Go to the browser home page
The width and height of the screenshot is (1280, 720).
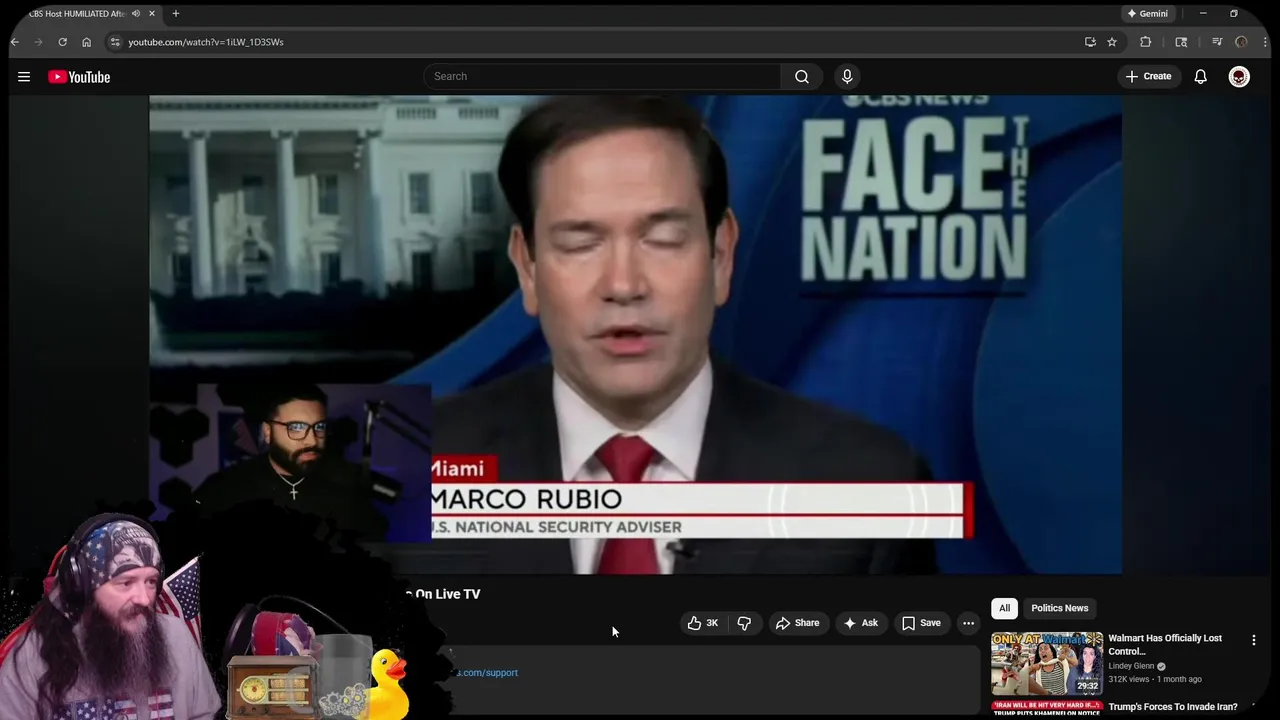coord(86,42)
